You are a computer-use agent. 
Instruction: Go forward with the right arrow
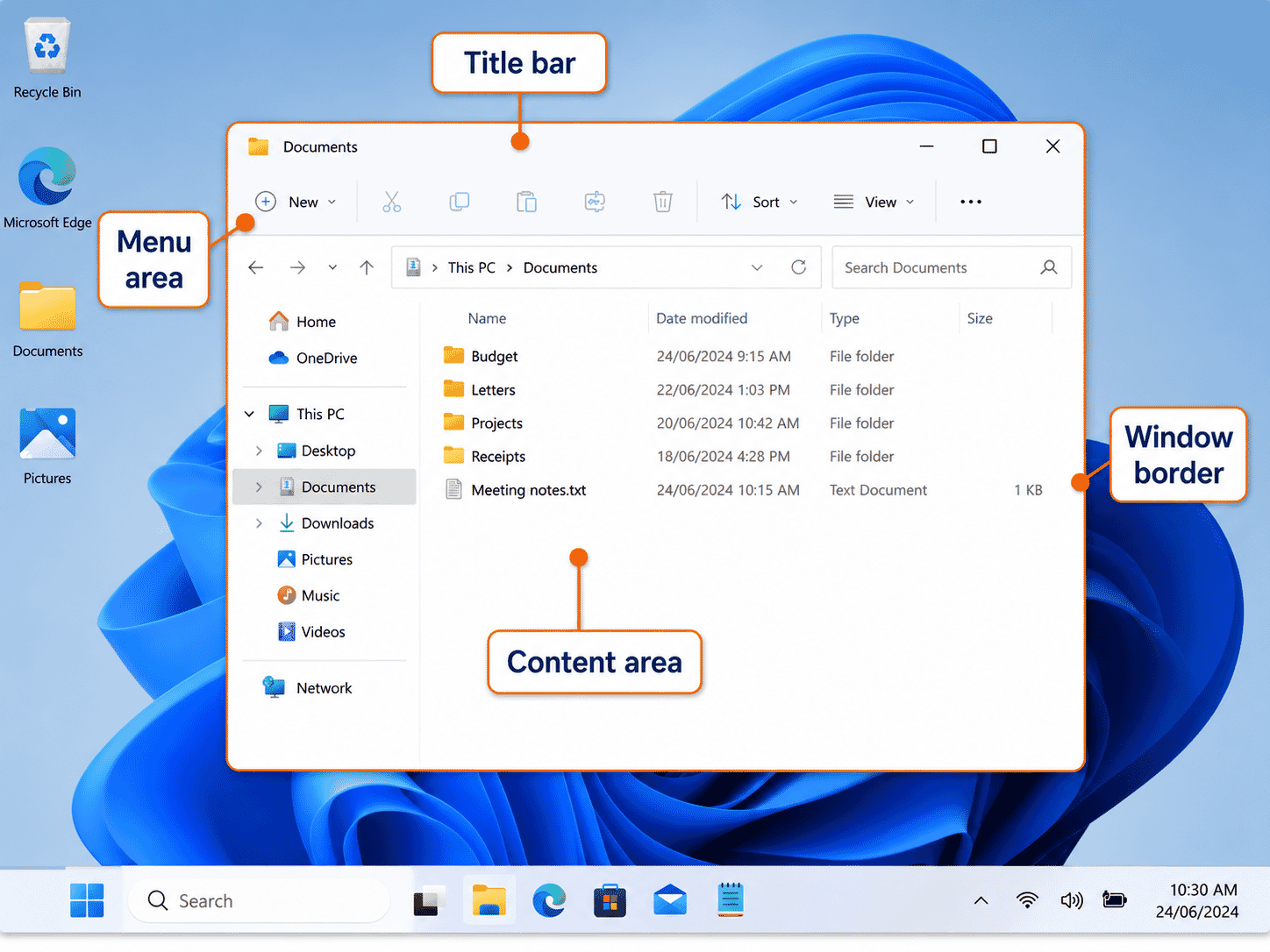[x=298, y=267]
